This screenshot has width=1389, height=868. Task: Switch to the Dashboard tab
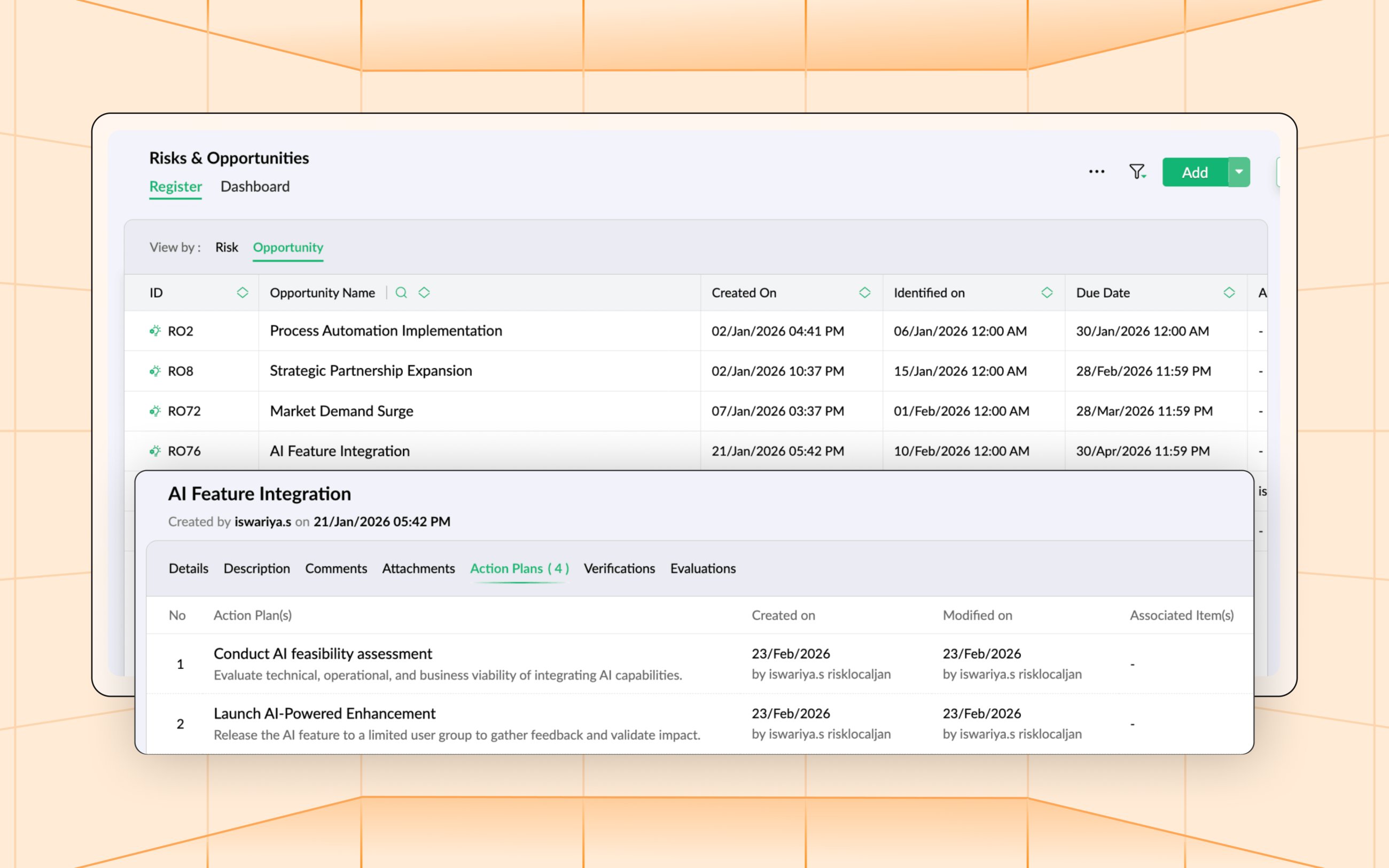point(255,186)
